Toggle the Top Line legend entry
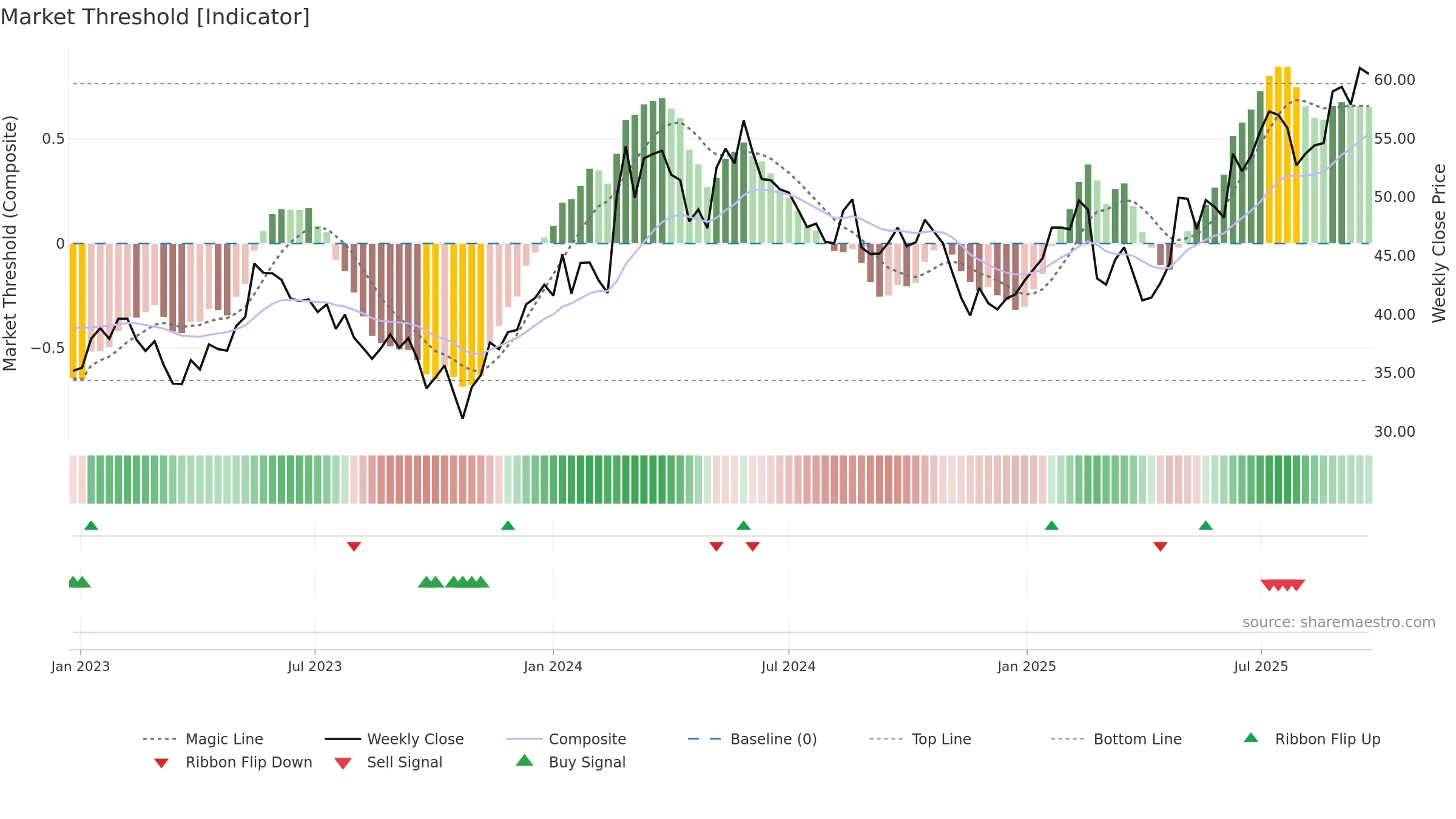Viewport: 1456px width, 819px height. [920, 739]
